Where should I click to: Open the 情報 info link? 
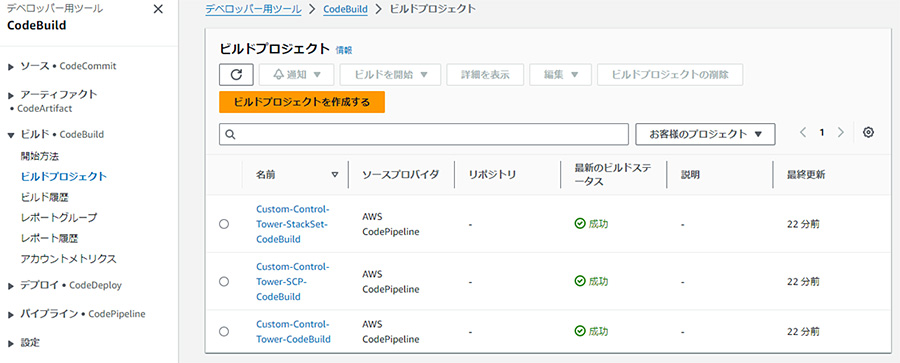[344, 51]
